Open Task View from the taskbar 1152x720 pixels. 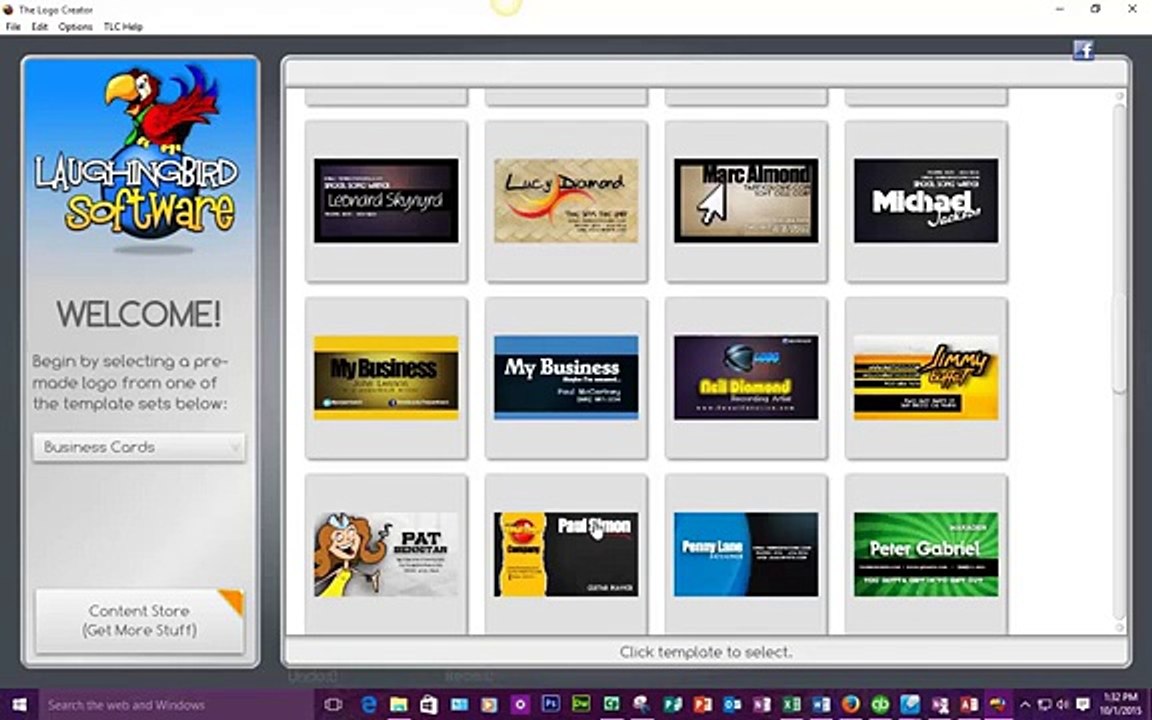click(x=333, y=705)
